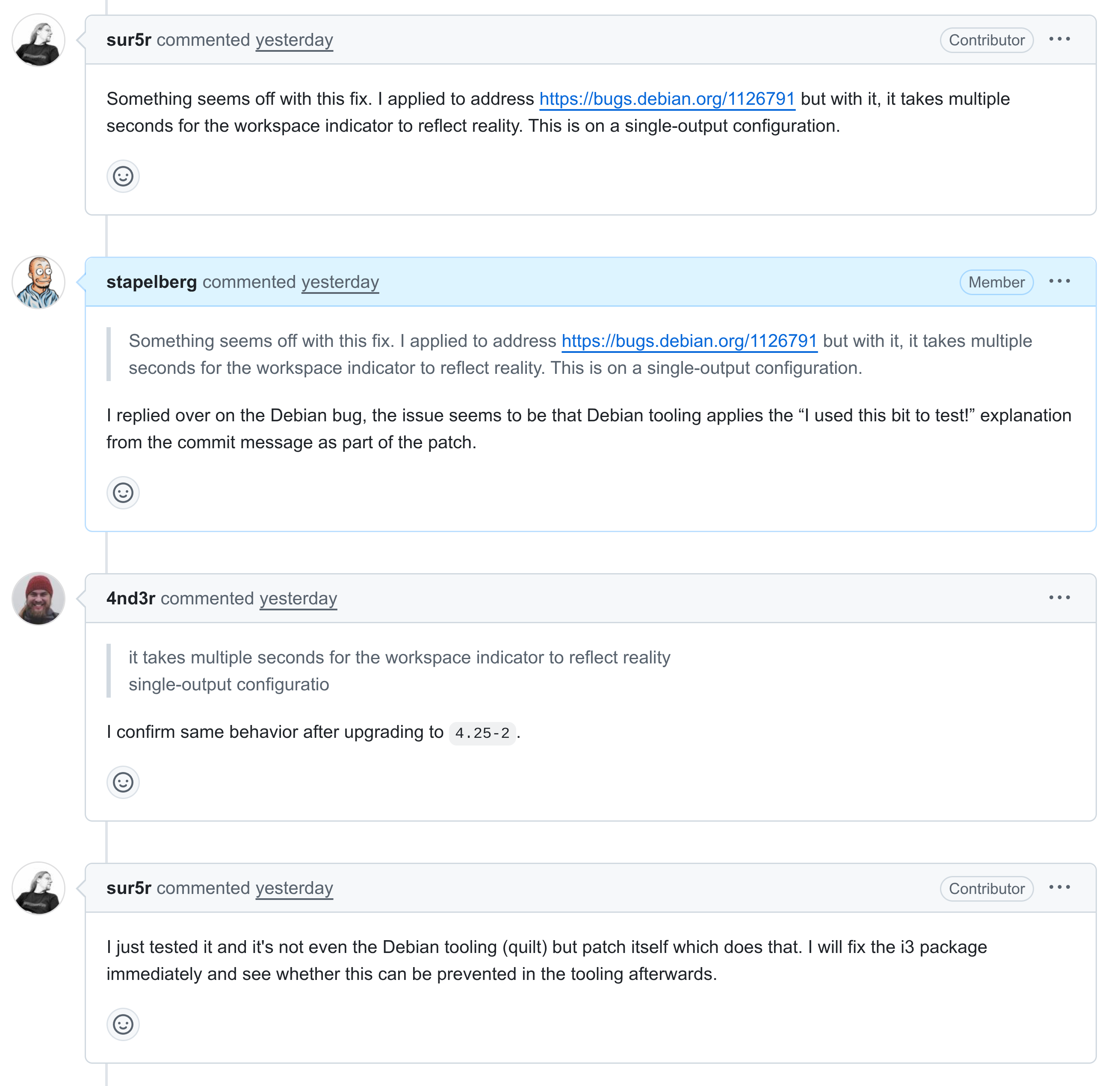1120x1086 pixels.
Task: Click stapelberg's cartoon avatar
Action: tap(38, 282)
